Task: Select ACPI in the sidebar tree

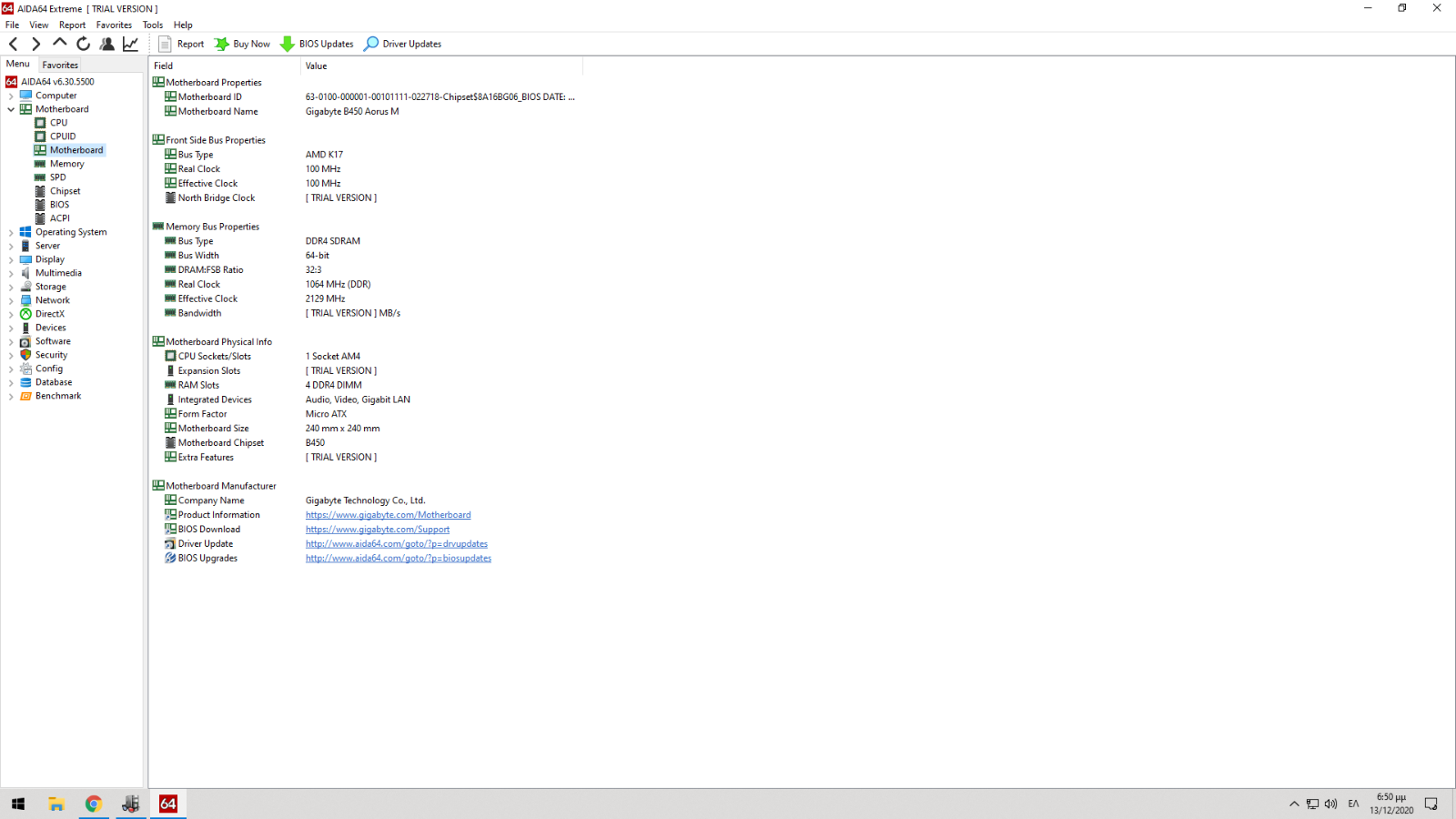Action: coord(60,218)
